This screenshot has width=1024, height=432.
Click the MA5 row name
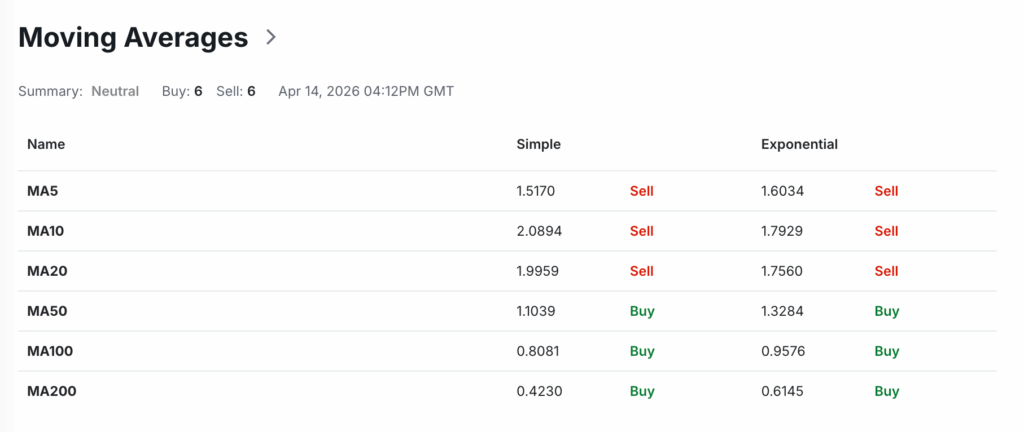point(44,191)
